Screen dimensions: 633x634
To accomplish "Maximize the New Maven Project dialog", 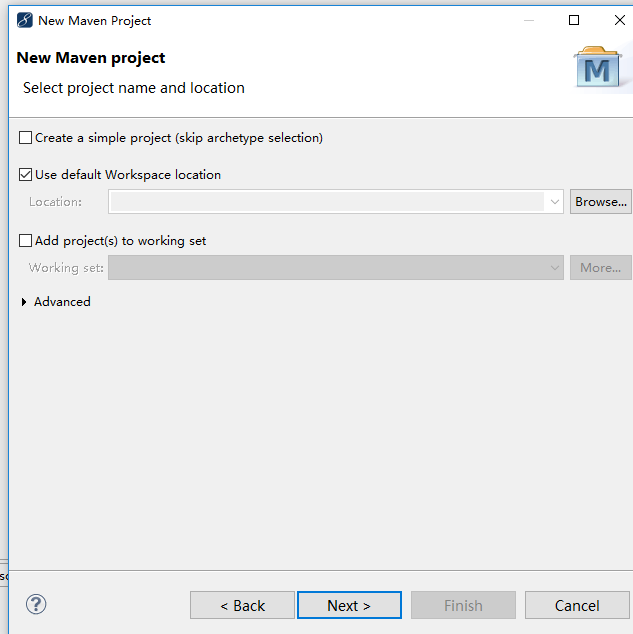I will (574, 20).
